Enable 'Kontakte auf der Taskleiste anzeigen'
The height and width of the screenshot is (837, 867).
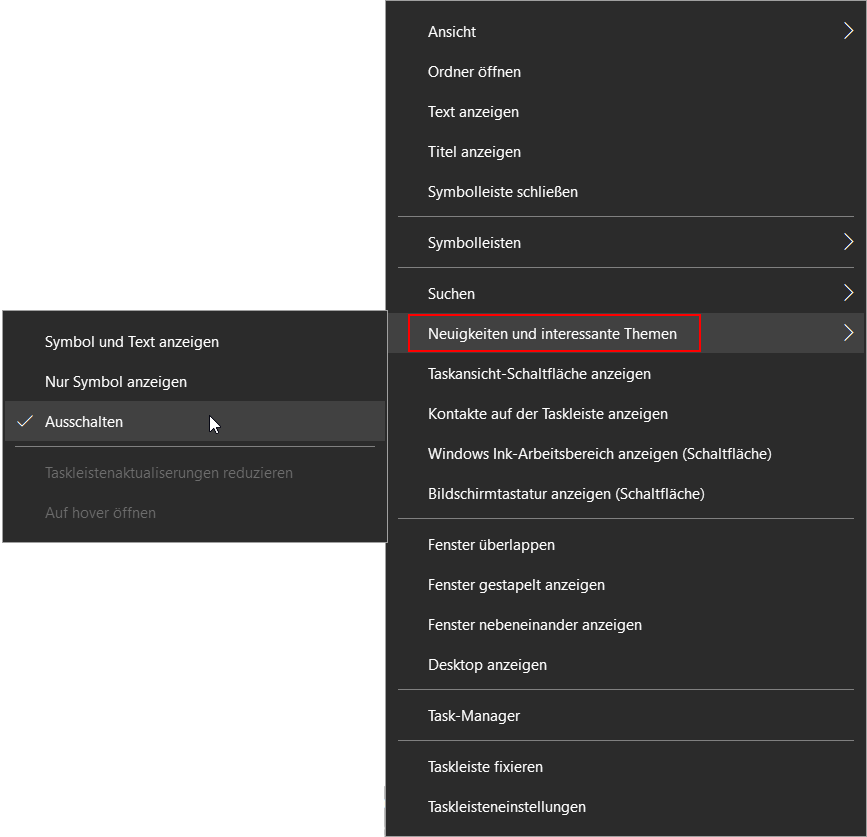[547, 414]
